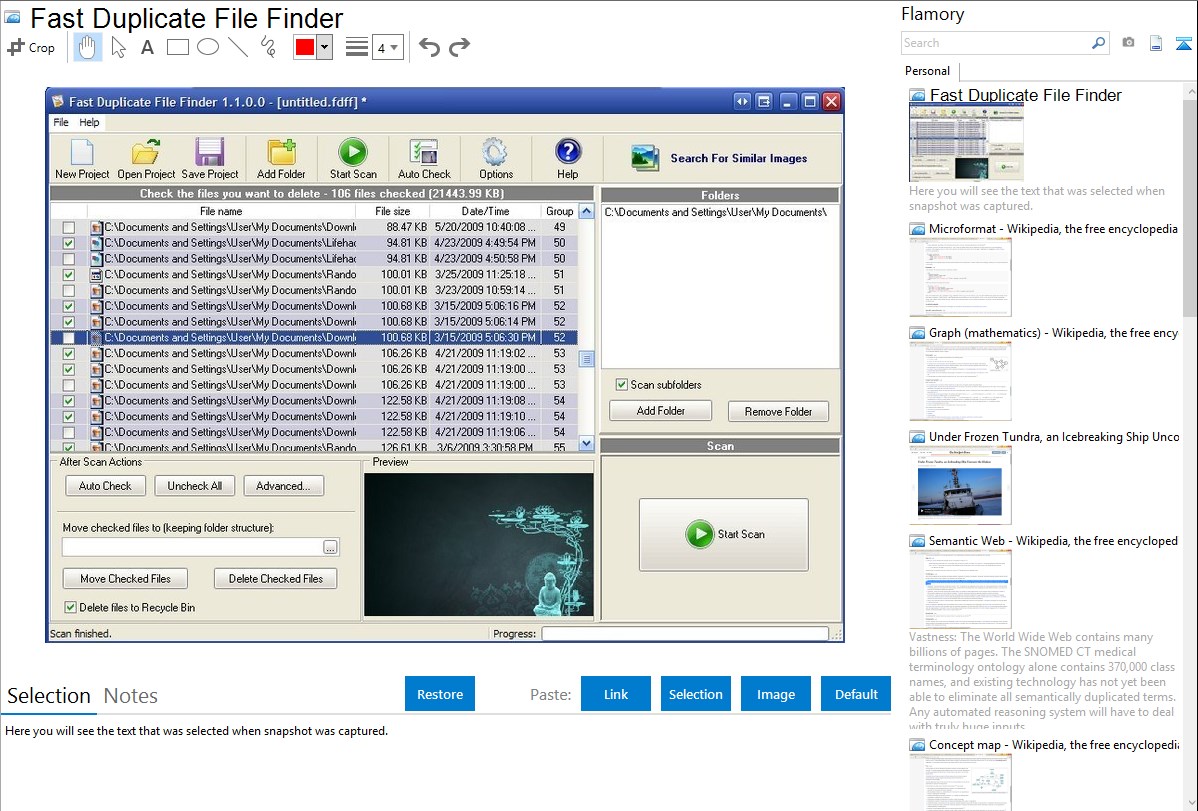Sort by the File size column header

393,212
